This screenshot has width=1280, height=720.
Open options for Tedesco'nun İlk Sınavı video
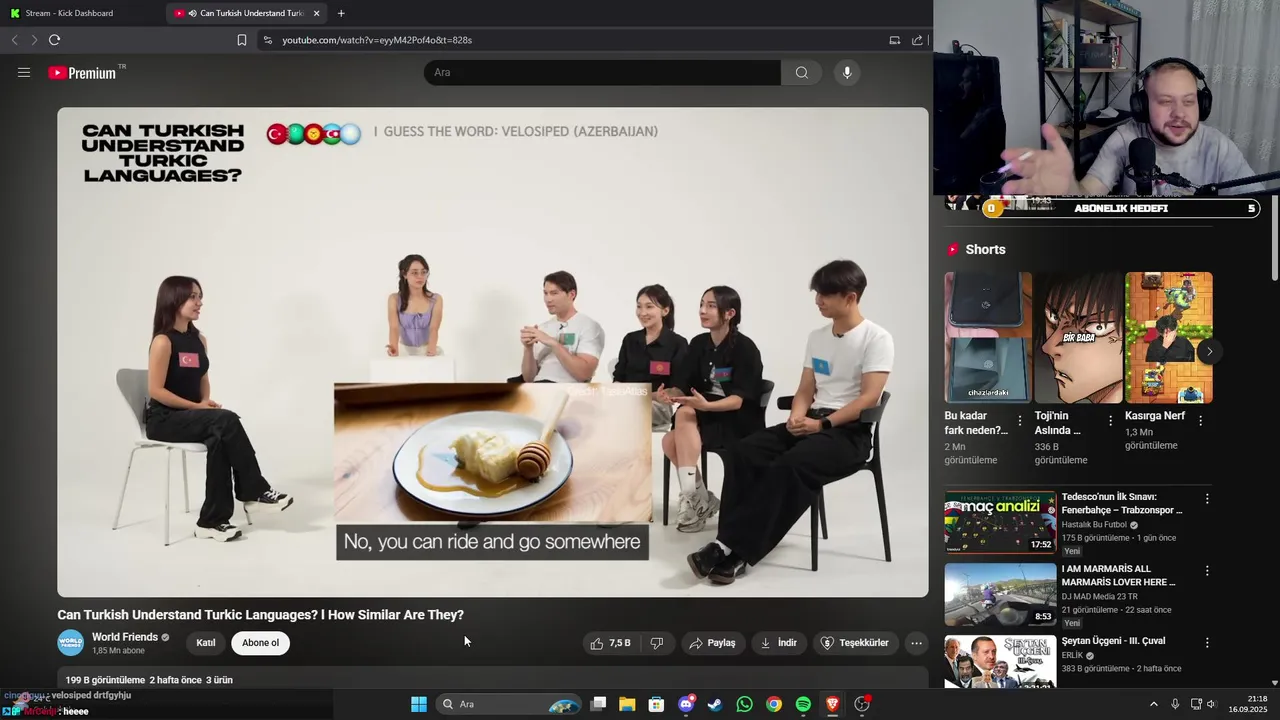click(x=1207, y=498)
